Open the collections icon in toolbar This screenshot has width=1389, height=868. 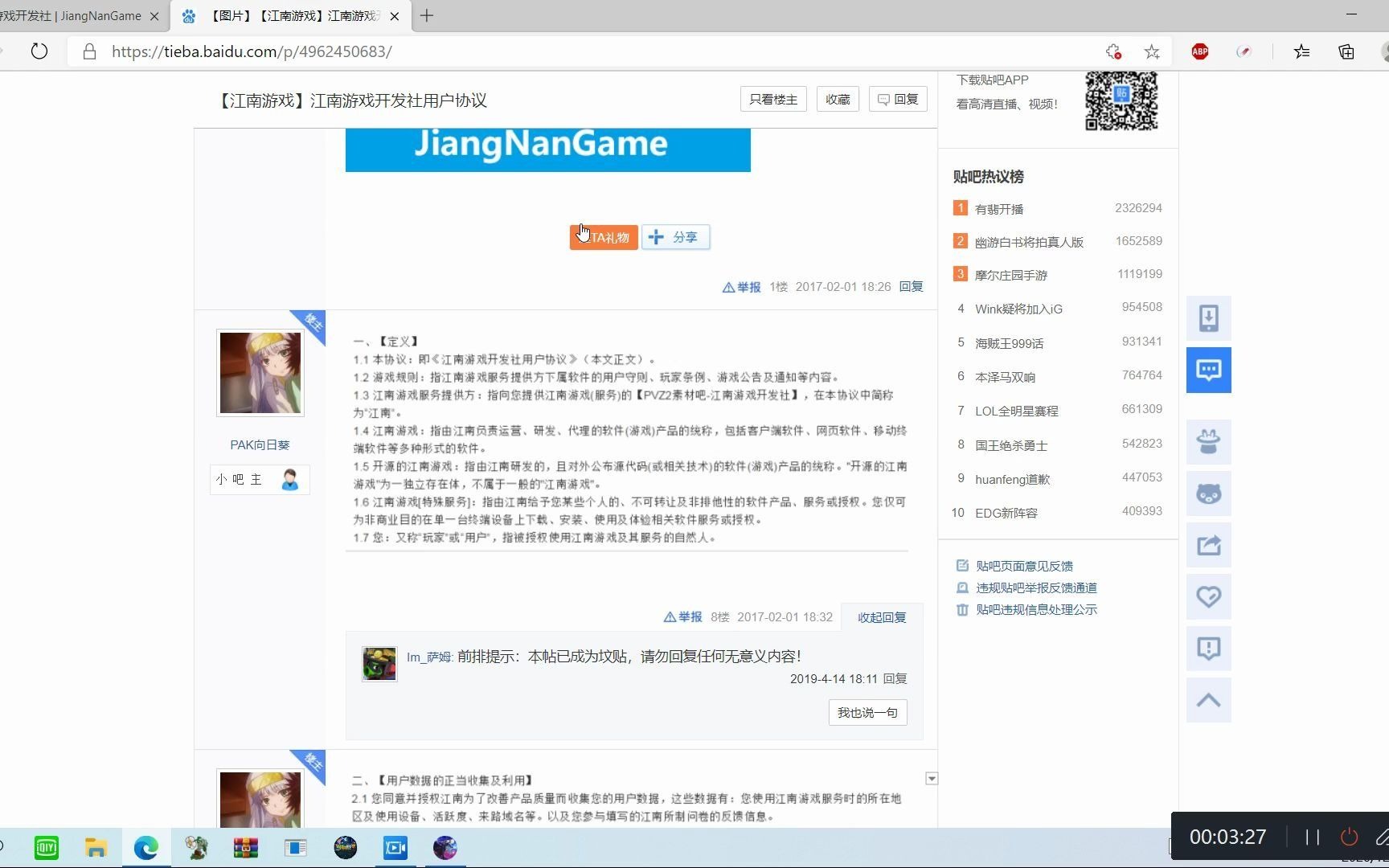(x=1346, y=51)
